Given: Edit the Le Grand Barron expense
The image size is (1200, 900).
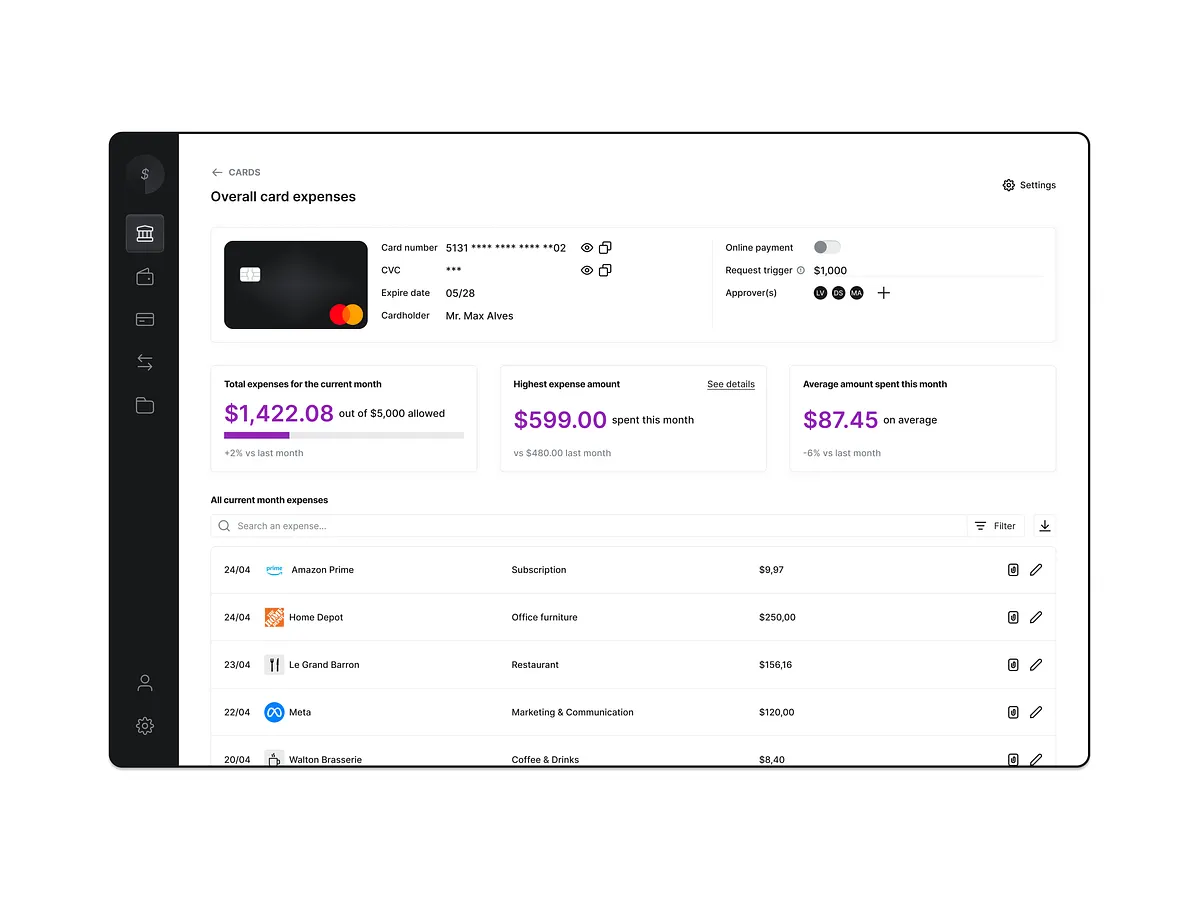Looking at the screenshot, I should [1036, 664].
